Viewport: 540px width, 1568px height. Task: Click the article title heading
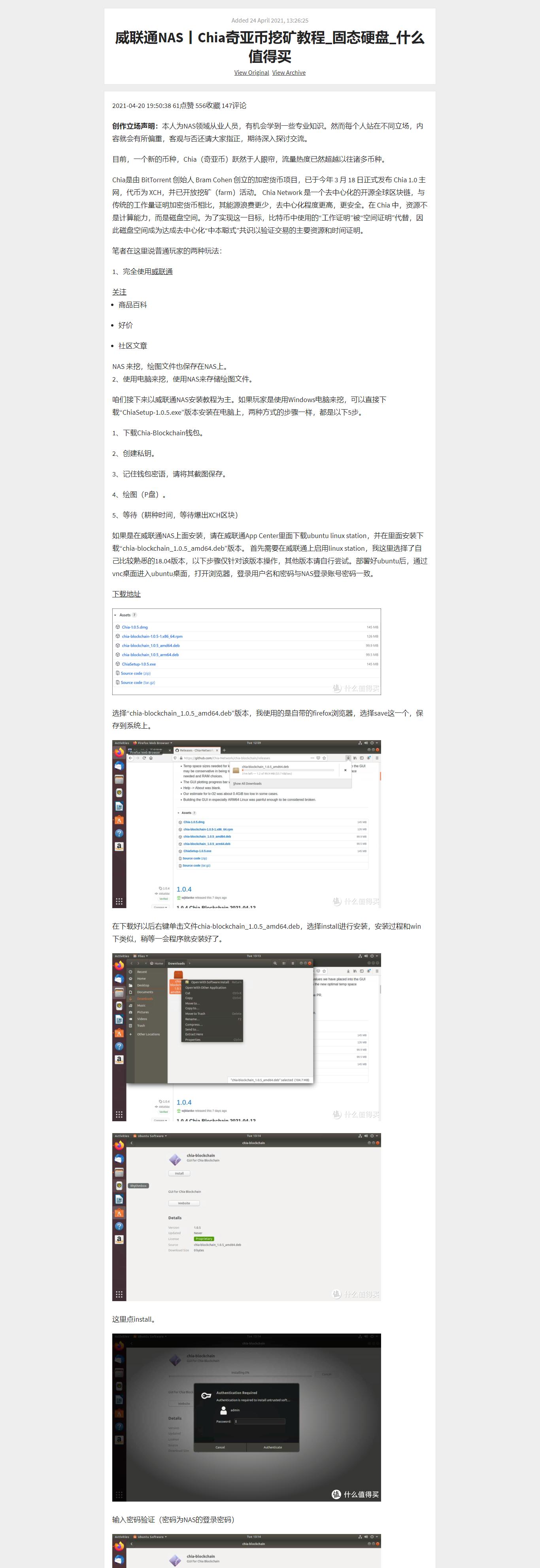(x=270, y=47)
